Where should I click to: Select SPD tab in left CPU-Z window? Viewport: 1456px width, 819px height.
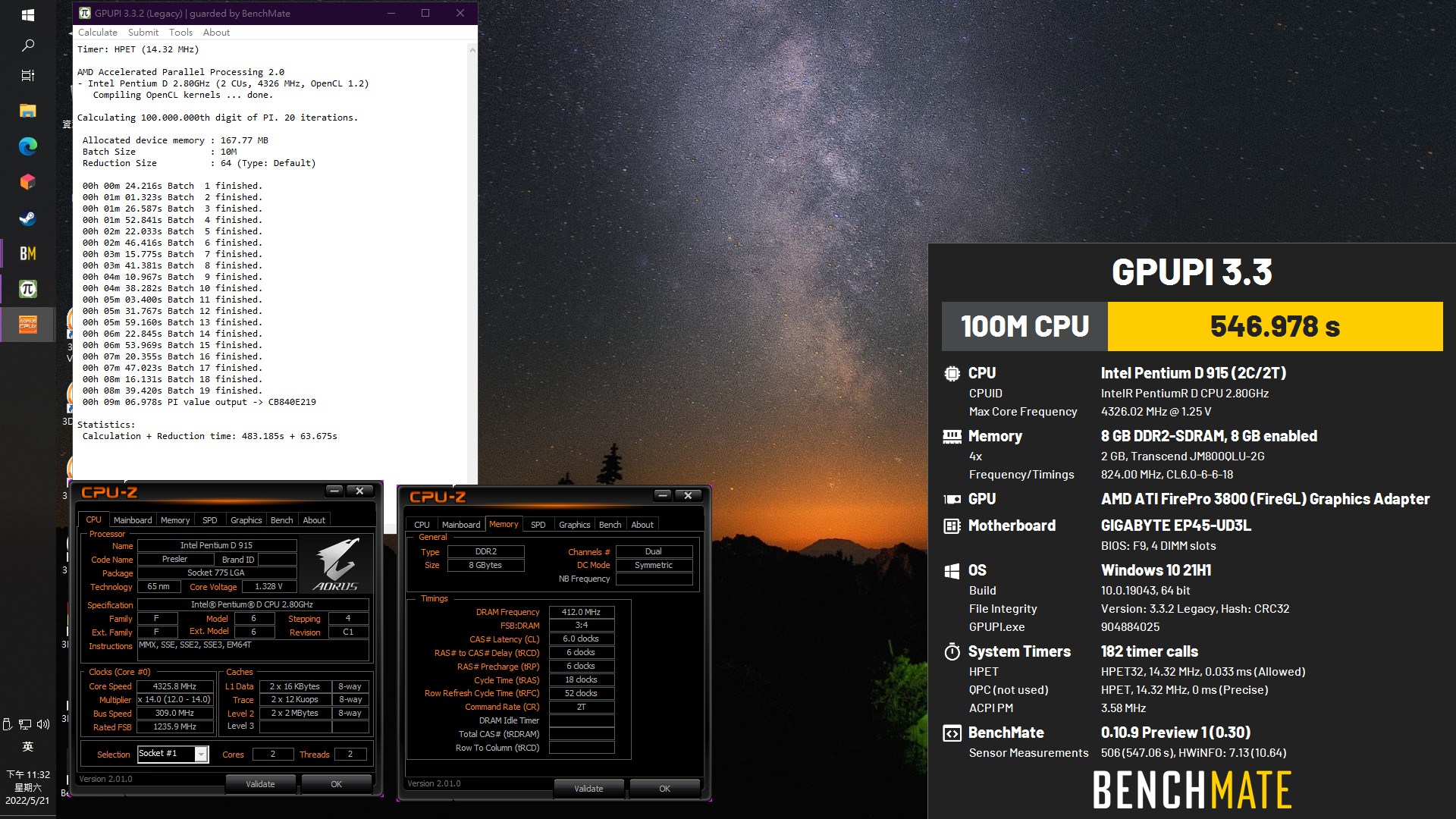coord(210,520)
